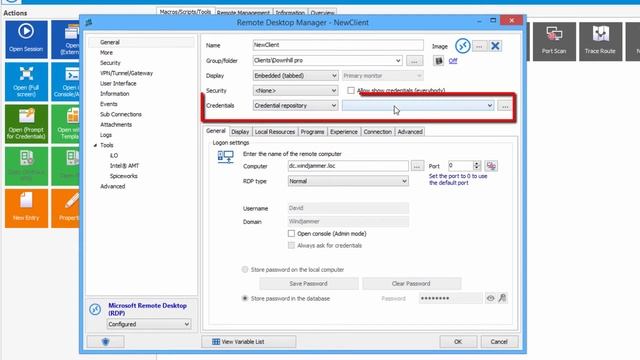The width and height of the screenshot is (640, 360).
Task: Select Store password in the database
Action: pyautogui.click(x=245, y=298)
